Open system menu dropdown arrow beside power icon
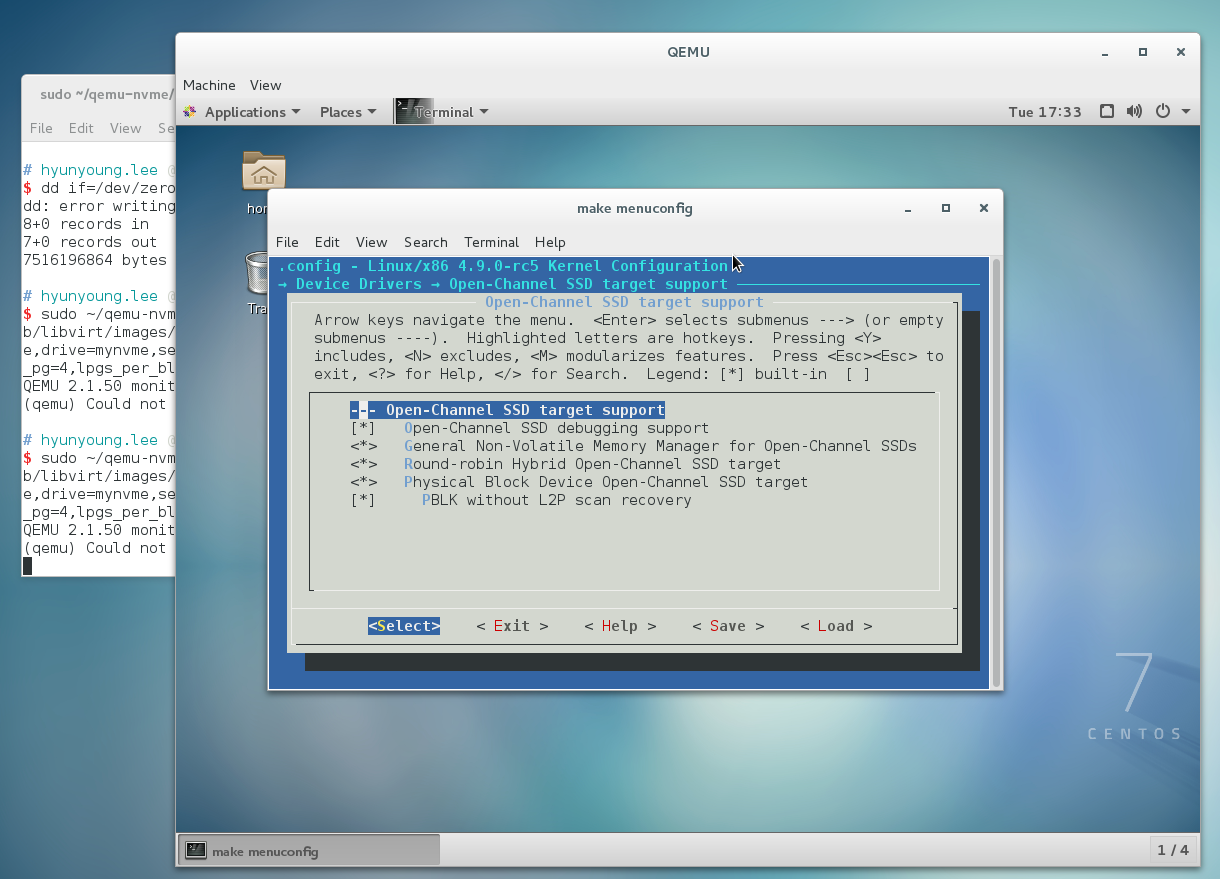This screenshot has width=1220, height=879. pyautogui.click(x=1186, y=112)
